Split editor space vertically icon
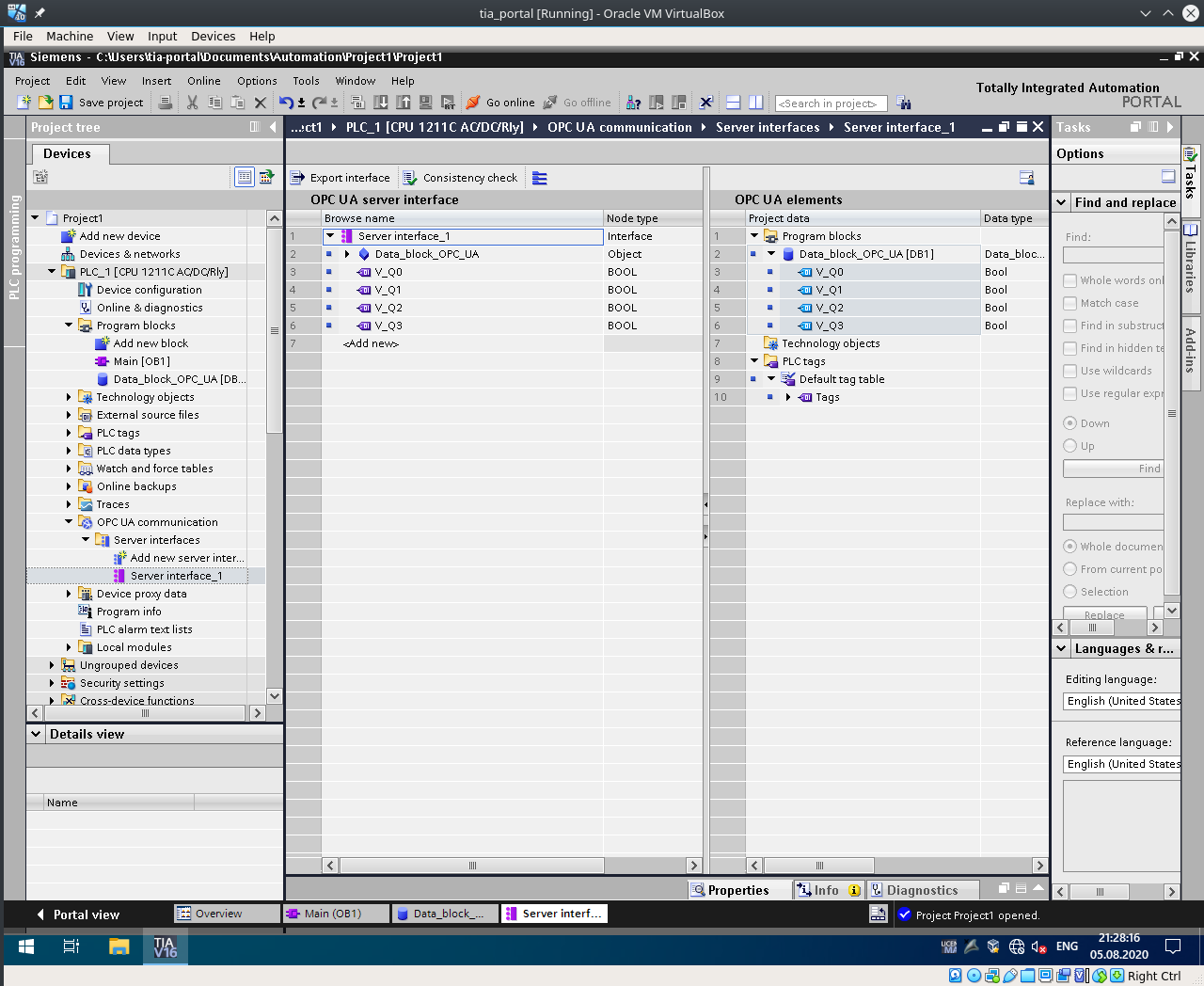The image size is (1204, 986). coord(756,103)
